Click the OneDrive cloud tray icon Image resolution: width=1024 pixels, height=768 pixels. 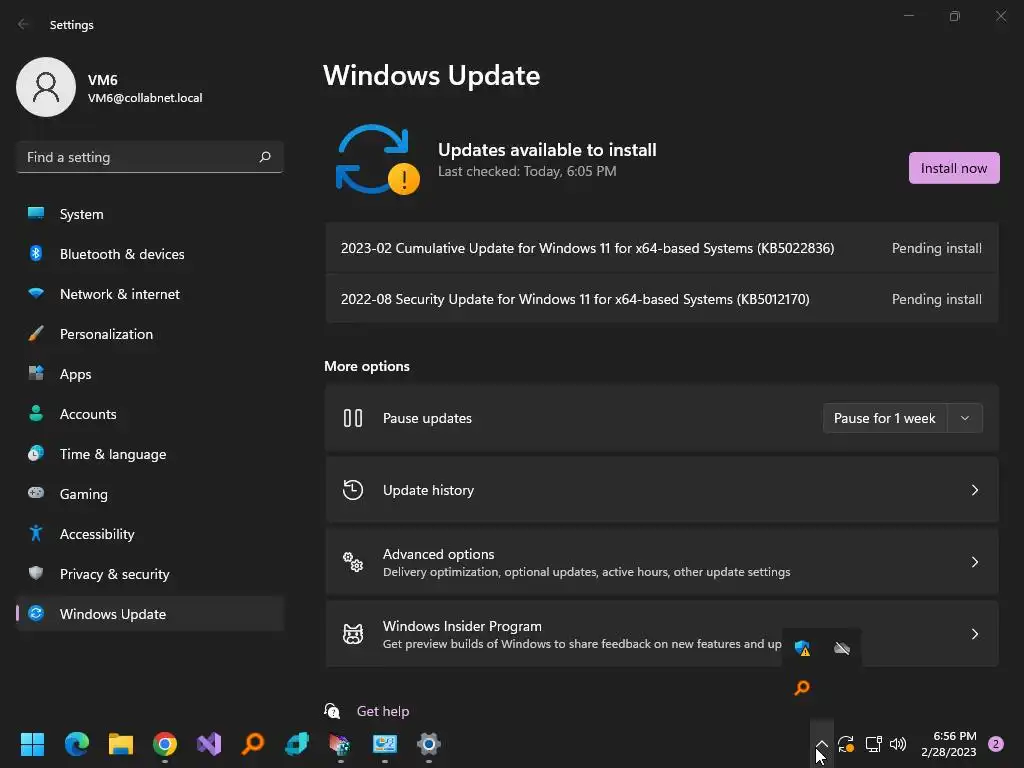tap(842, 648)
